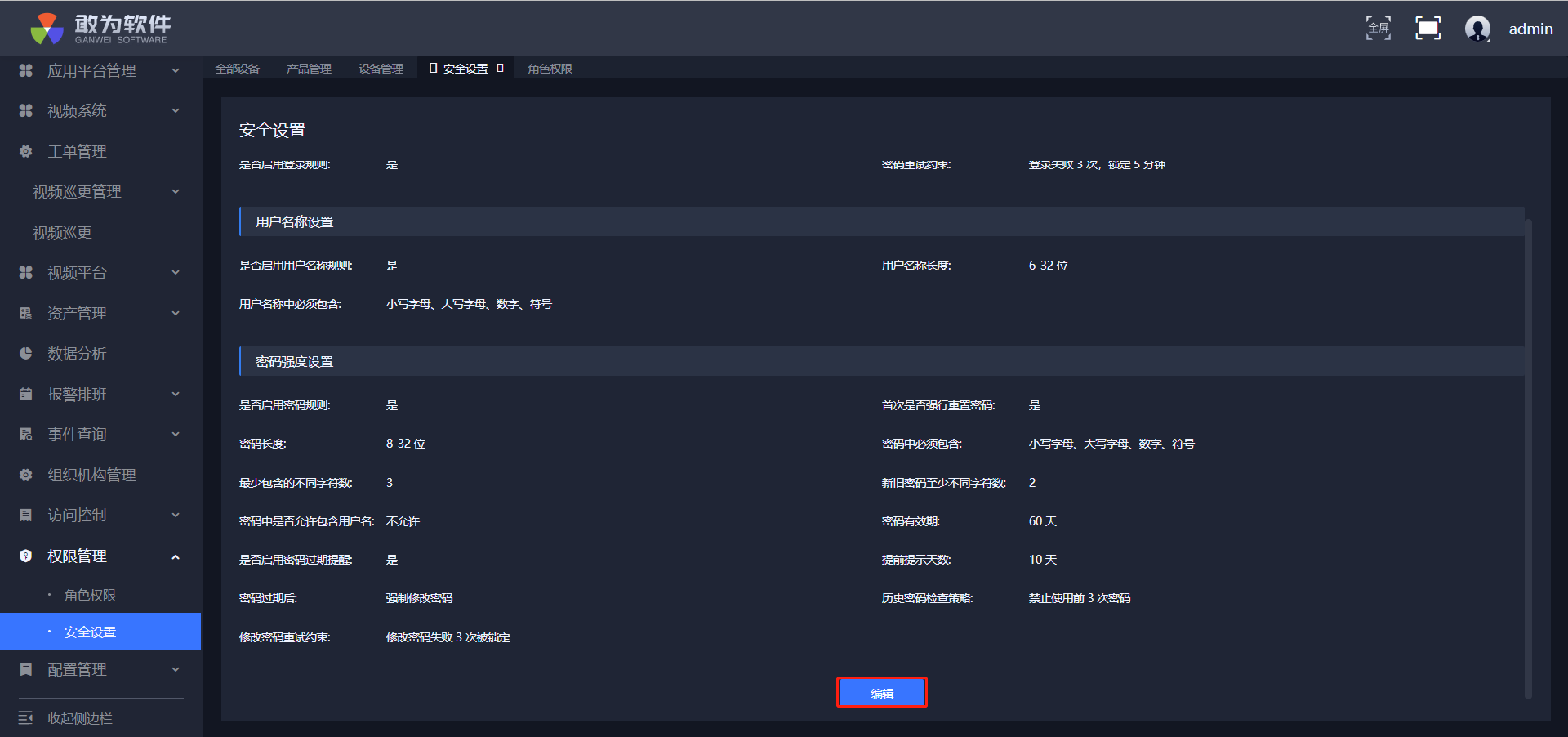The height and width of the screenshot is (737, 1568).
Task: Click the 报警排班 calendar icon
Action: pos(26,394)
